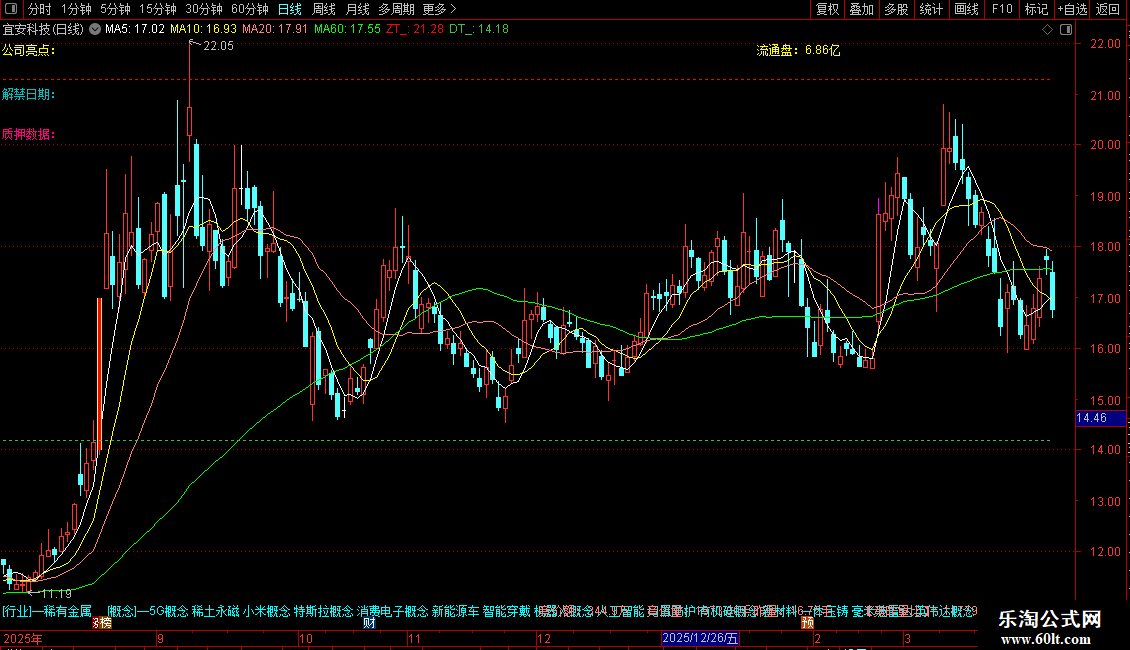Select the 5分钟 period tab
Screen dimensions: 1130x650
[x=115, y=9]
